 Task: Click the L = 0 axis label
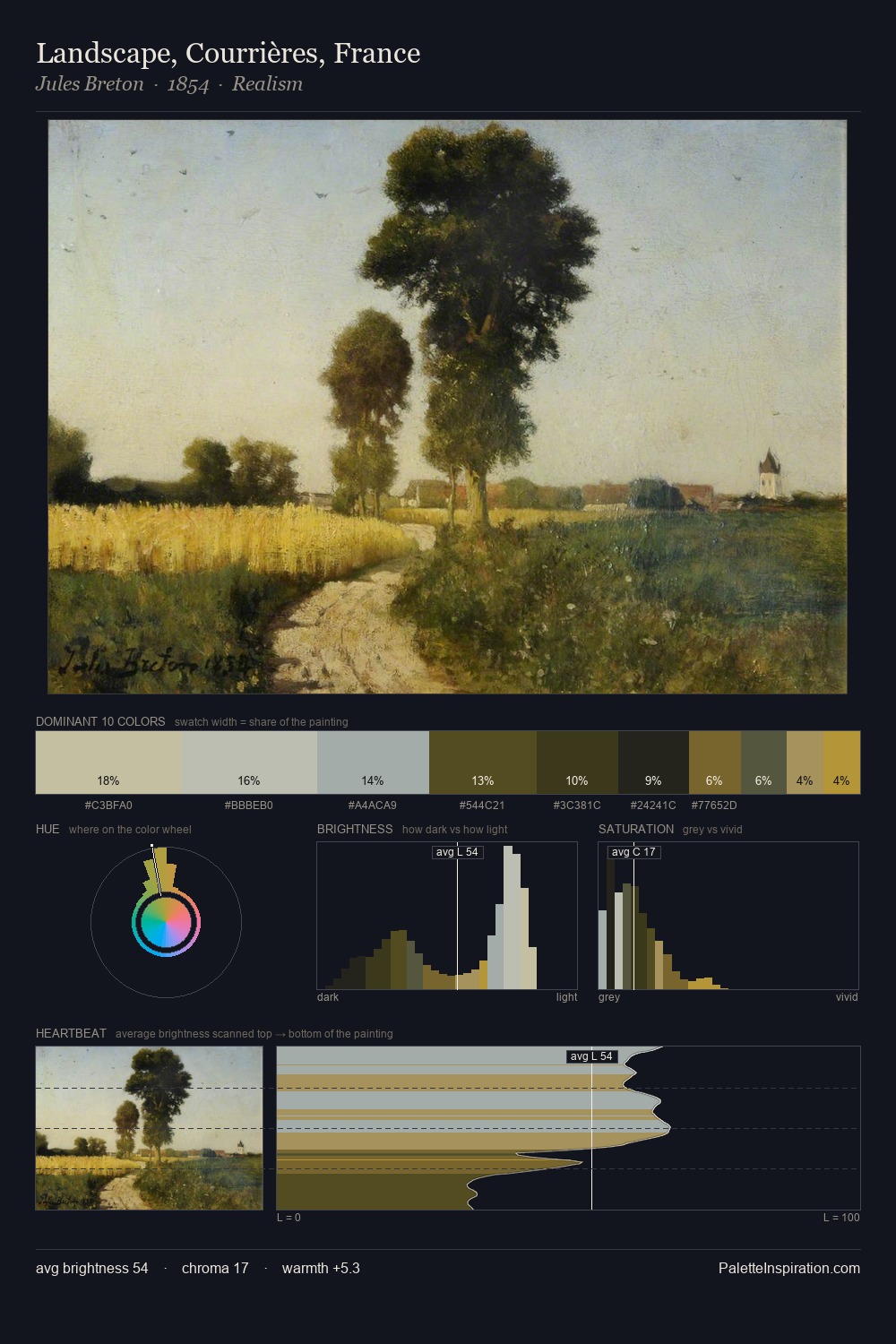[289, 1218]
